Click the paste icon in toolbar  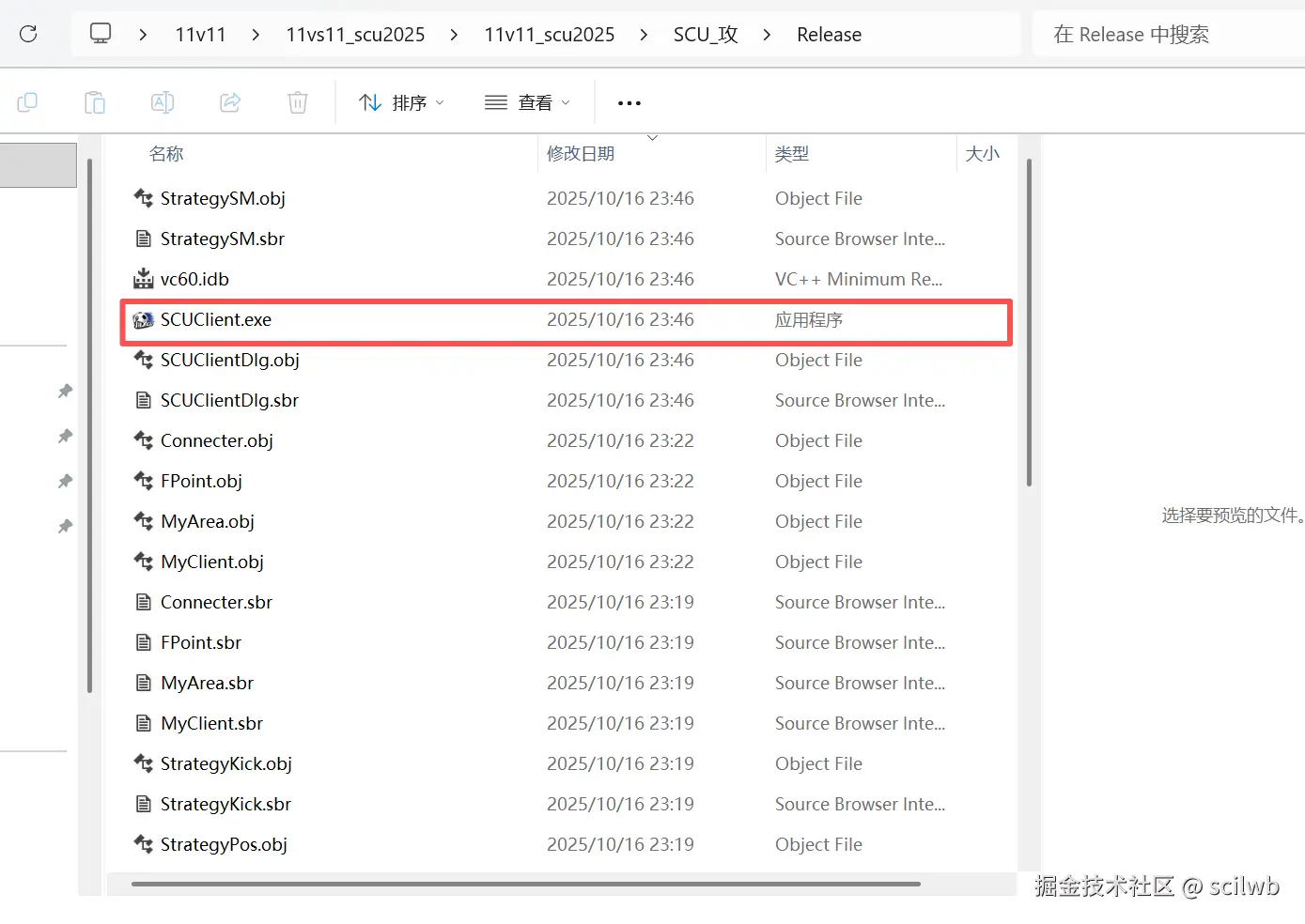click(95, 102)
